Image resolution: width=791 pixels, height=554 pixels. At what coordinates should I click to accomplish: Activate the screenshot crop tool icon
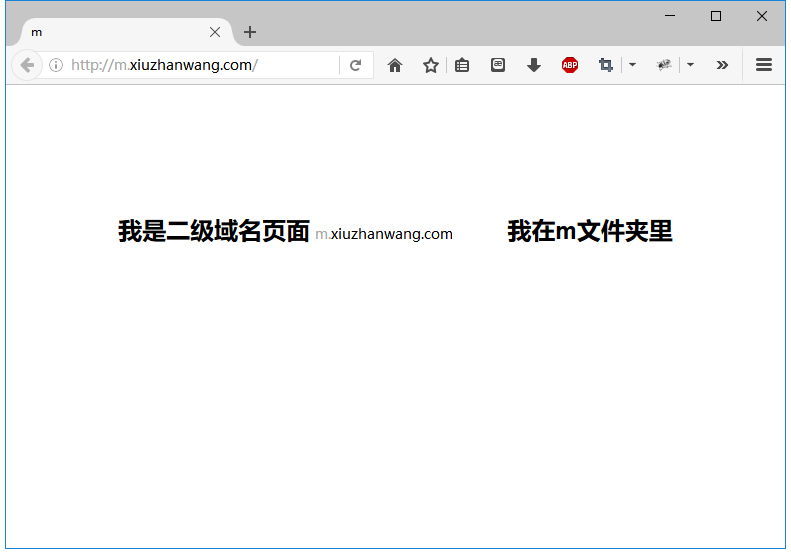click(x=606, y=65)
